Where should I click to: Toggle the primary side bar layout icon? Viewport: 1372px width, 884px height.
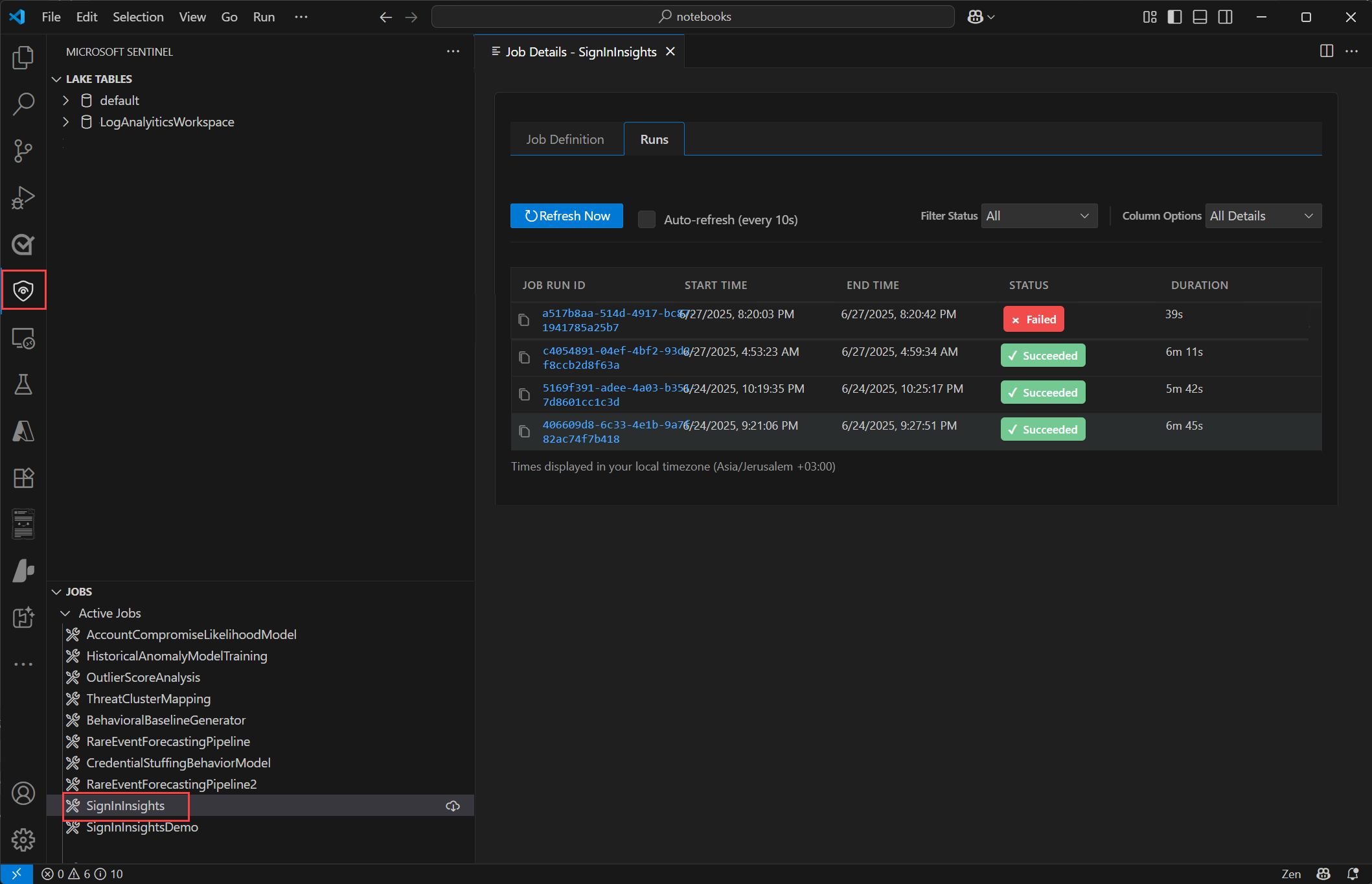click(x=1174, y=17)
